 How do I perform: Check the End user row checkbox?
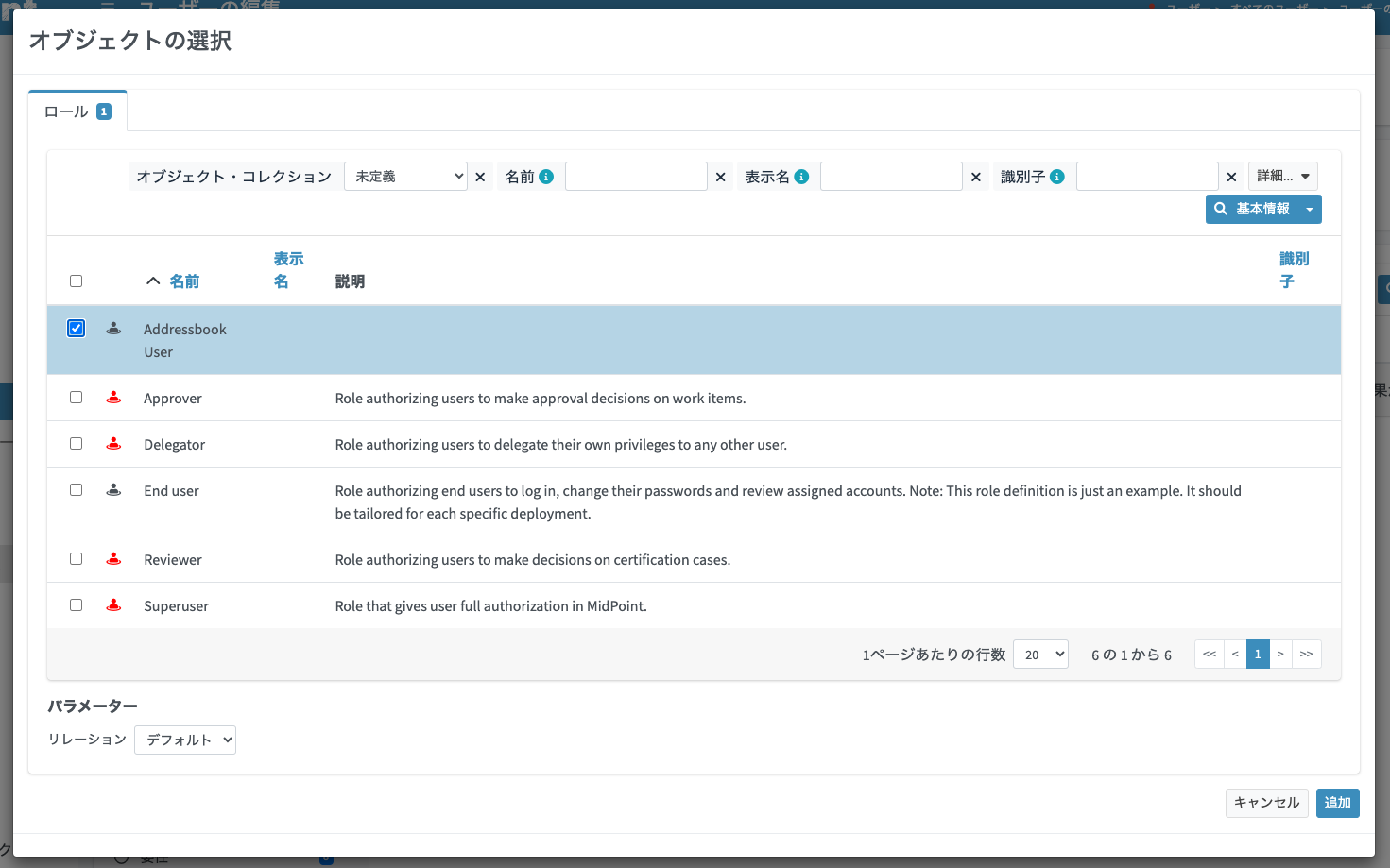point(76,489)
